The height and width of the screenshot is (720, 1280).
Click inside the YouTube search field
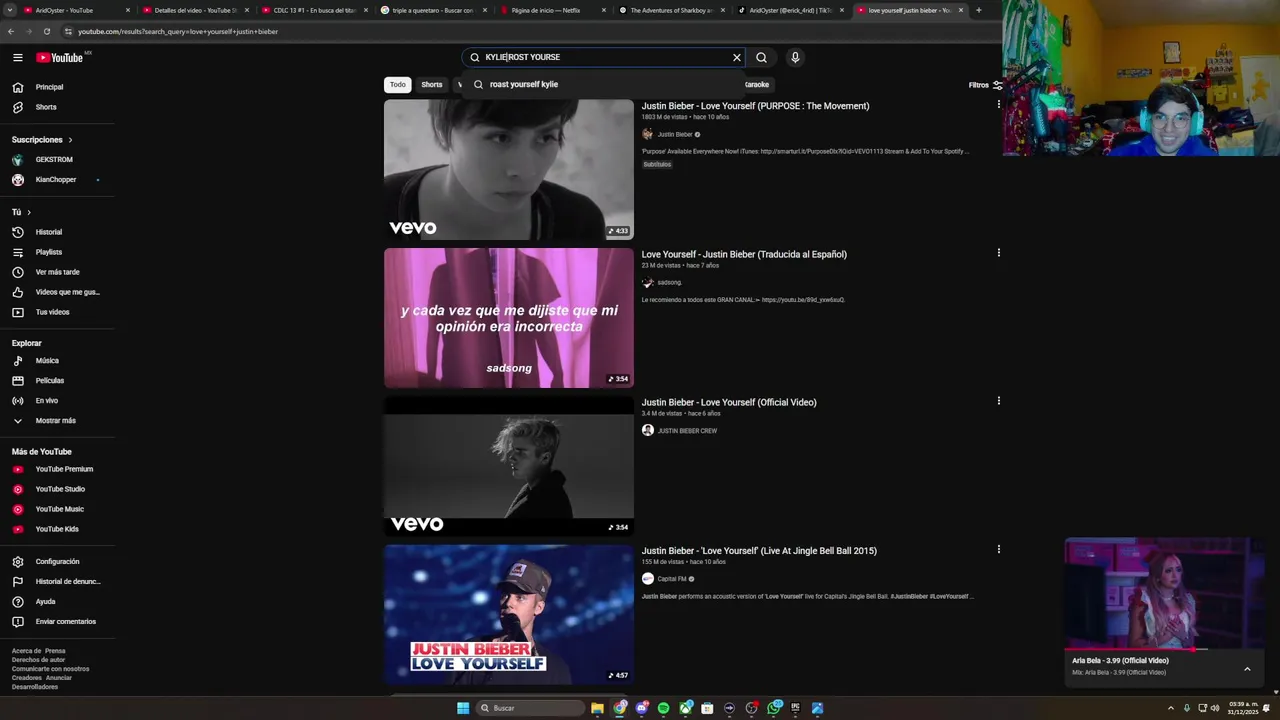tap(603, 58)
